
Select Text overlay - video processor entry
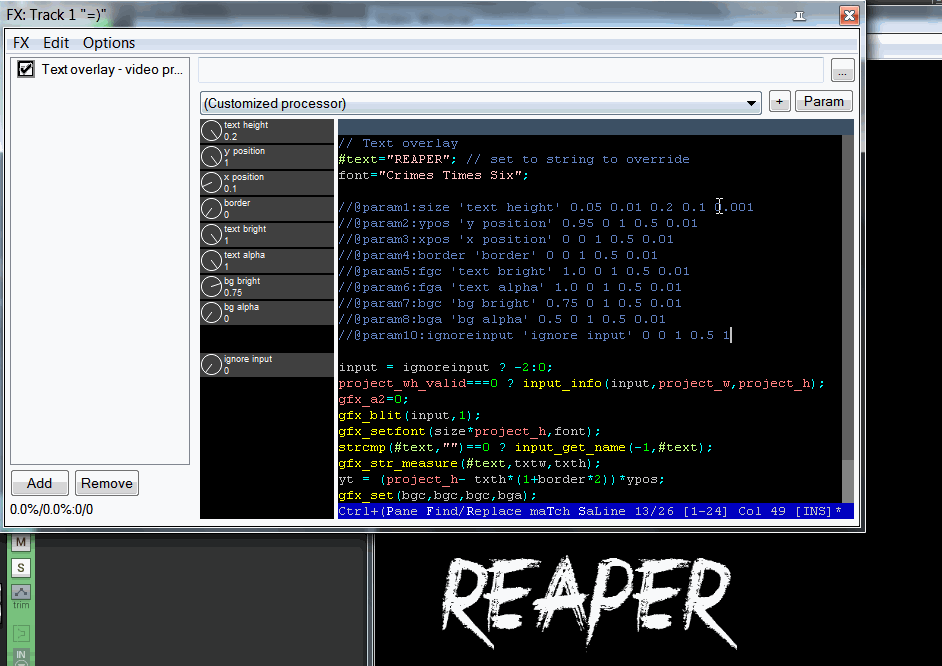(x=112, y=70)
